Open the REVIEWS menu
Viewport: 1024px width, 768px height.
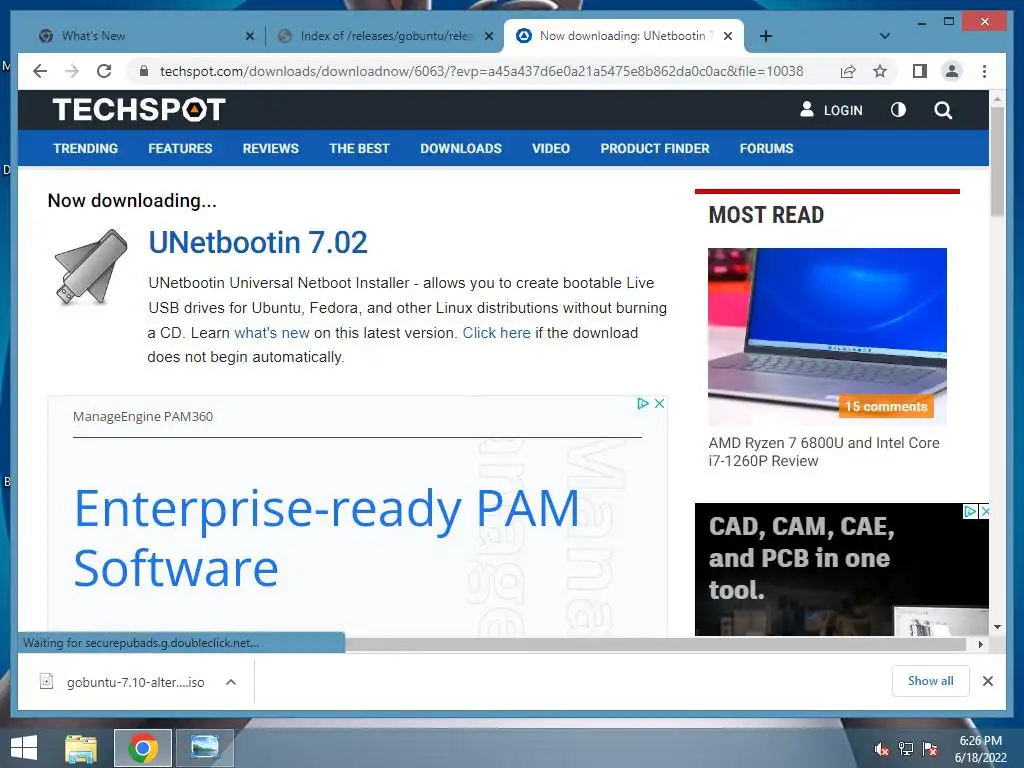pyautogui.click(x=270, y=148)
